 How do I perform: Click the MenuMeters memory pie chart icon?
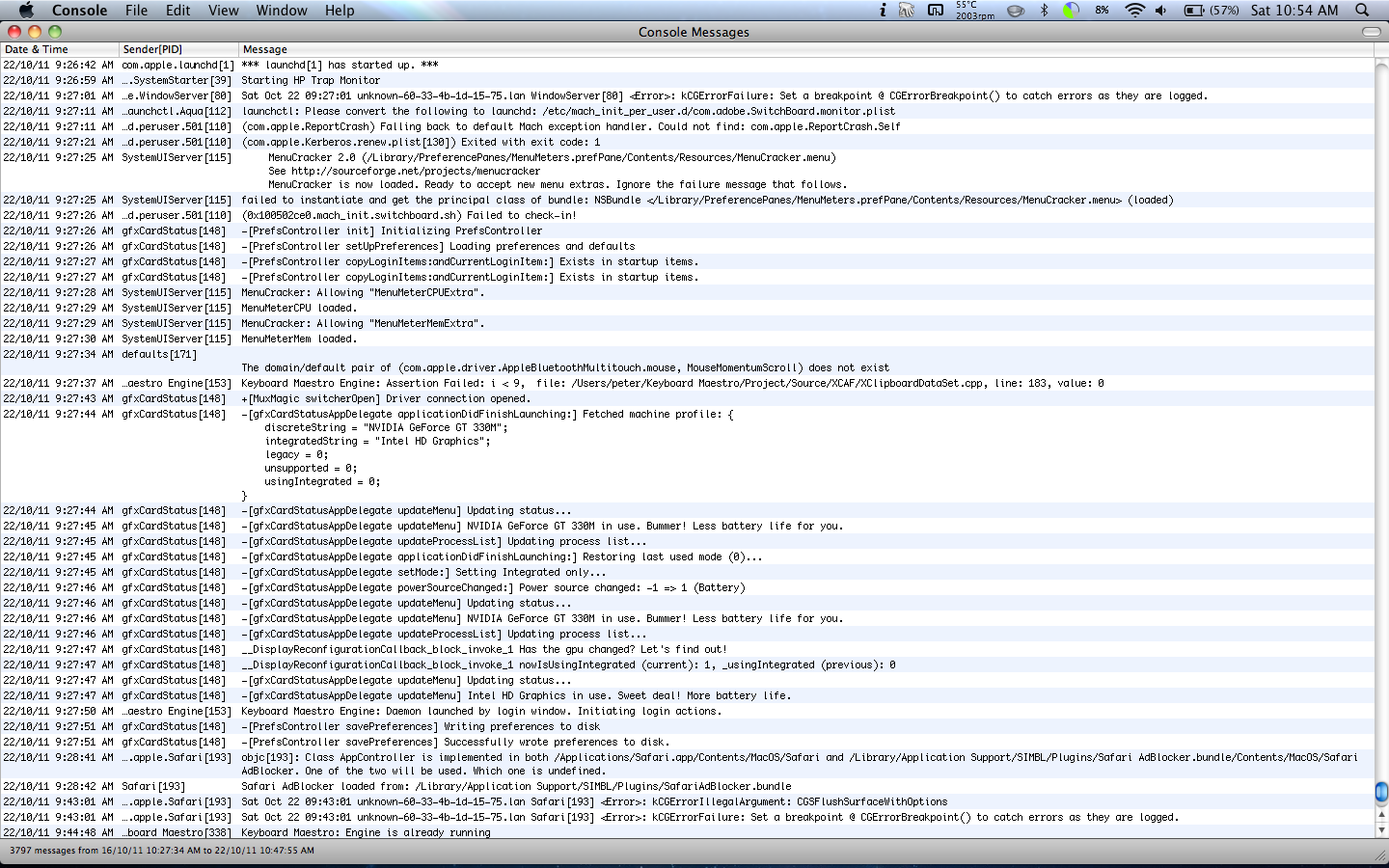[x=1071, y=11]
